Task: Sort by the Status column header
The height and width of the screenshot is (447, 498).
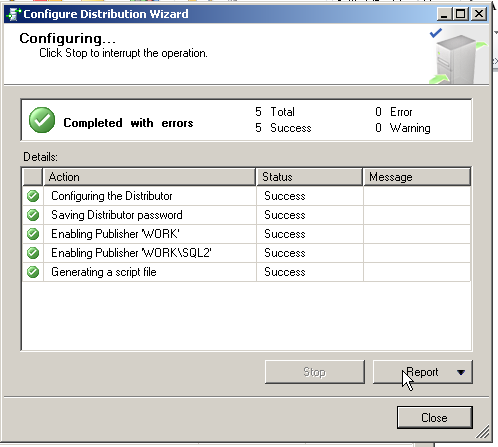Action: tap(309, 177)
